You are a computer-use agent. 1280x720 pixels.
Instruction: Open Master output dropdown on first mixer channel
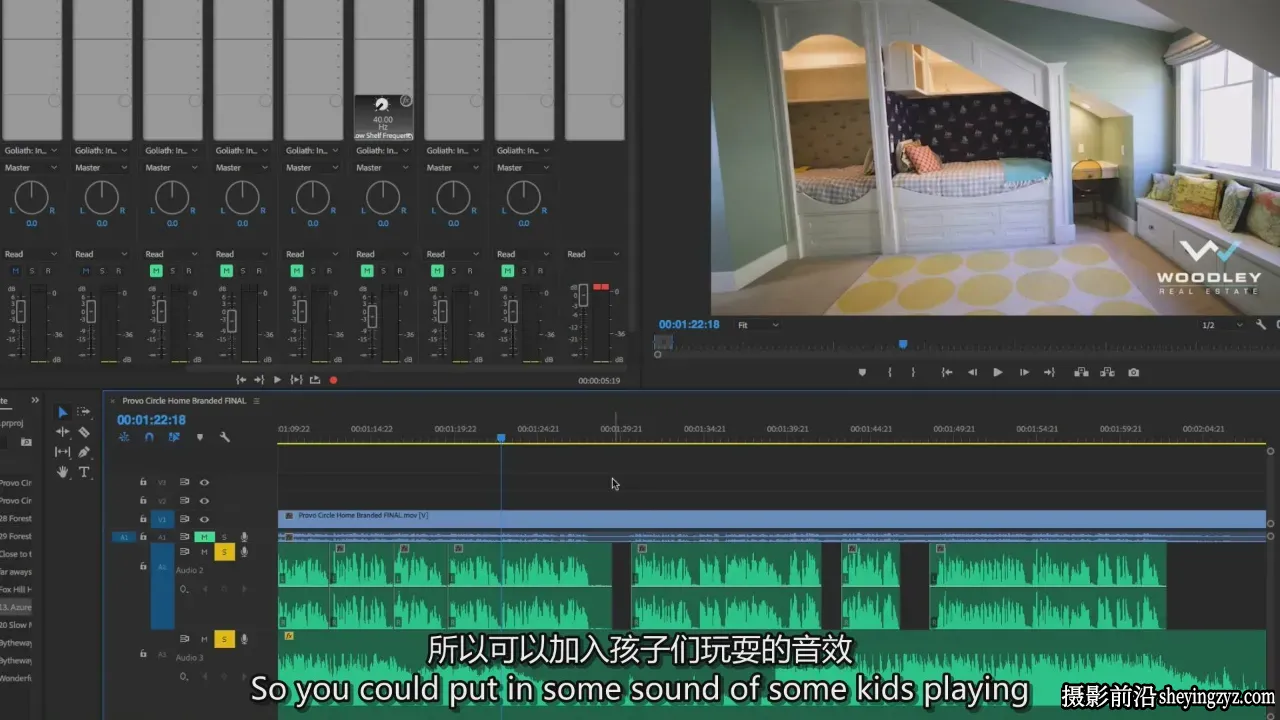31,168
